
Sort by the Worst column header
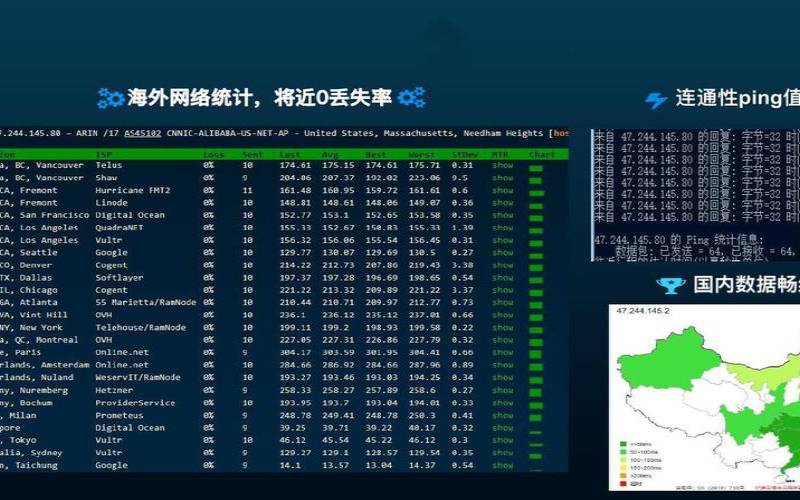(x=421, y=154)
